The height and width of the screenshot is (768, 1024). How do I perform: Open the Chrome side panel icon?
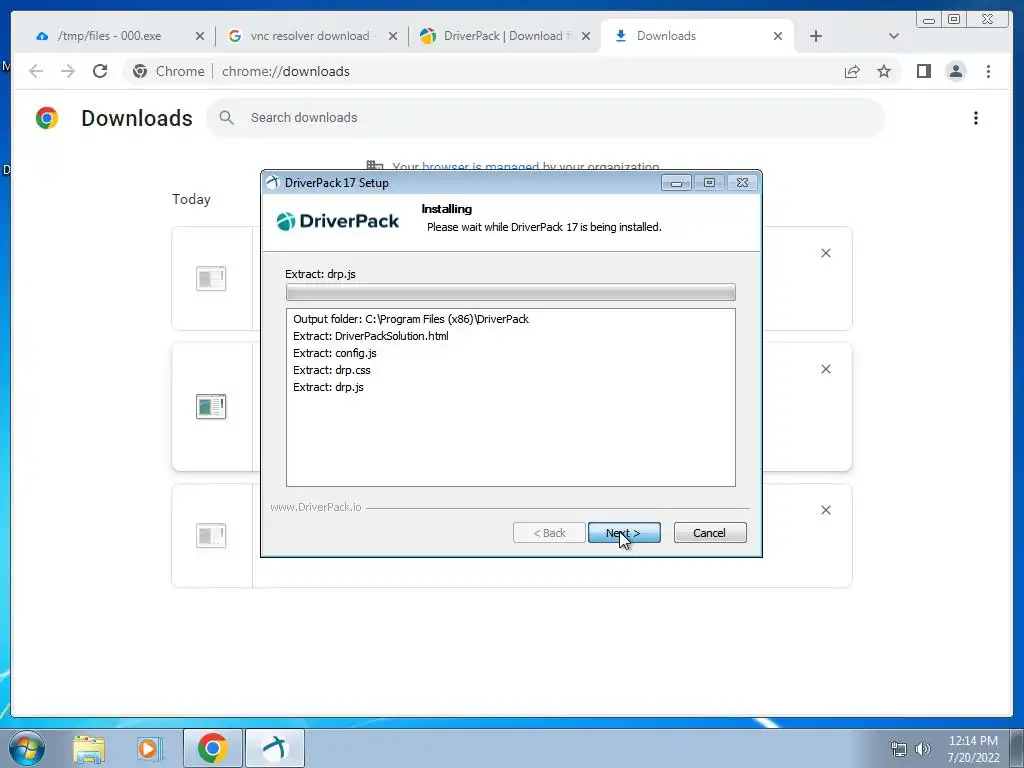click(923, 71)
